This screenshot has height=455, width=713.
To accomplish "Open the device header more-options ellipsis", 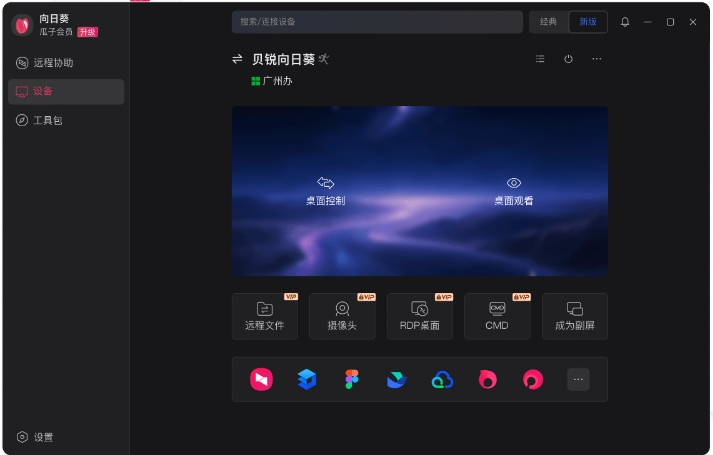I will click(597, 59).
